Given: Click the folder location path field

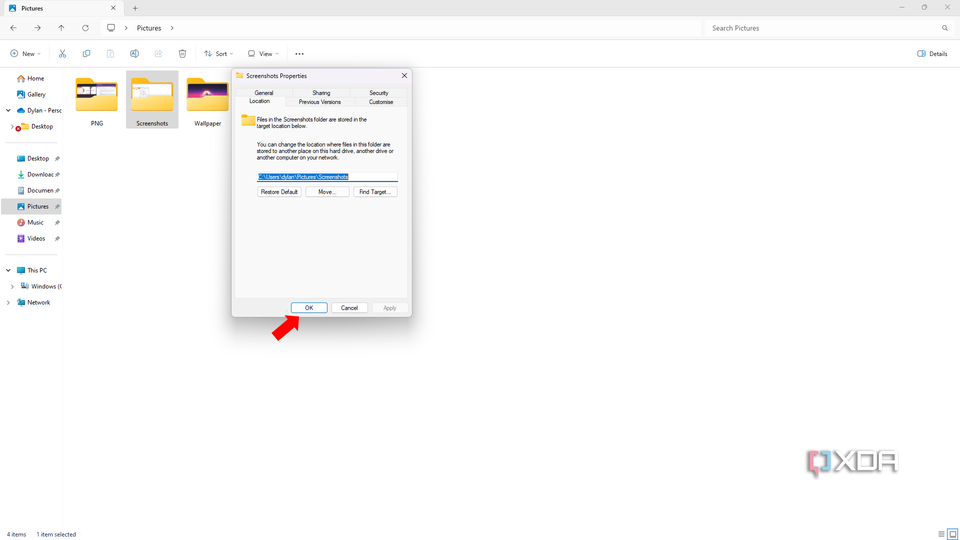Looking at the screenshot, I should click(327, 177).
